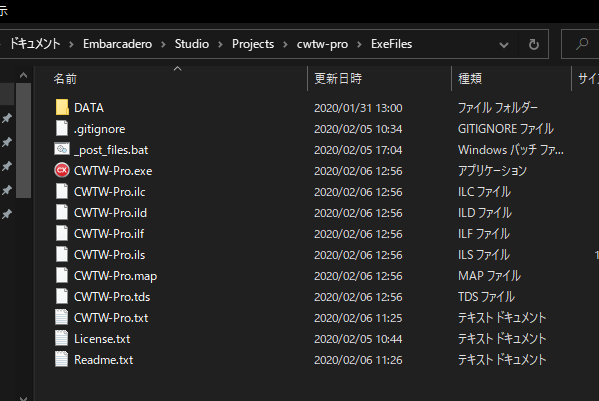
Task: Select the file name CWTW-Pro.txt
Action: [x=111, y=318]
